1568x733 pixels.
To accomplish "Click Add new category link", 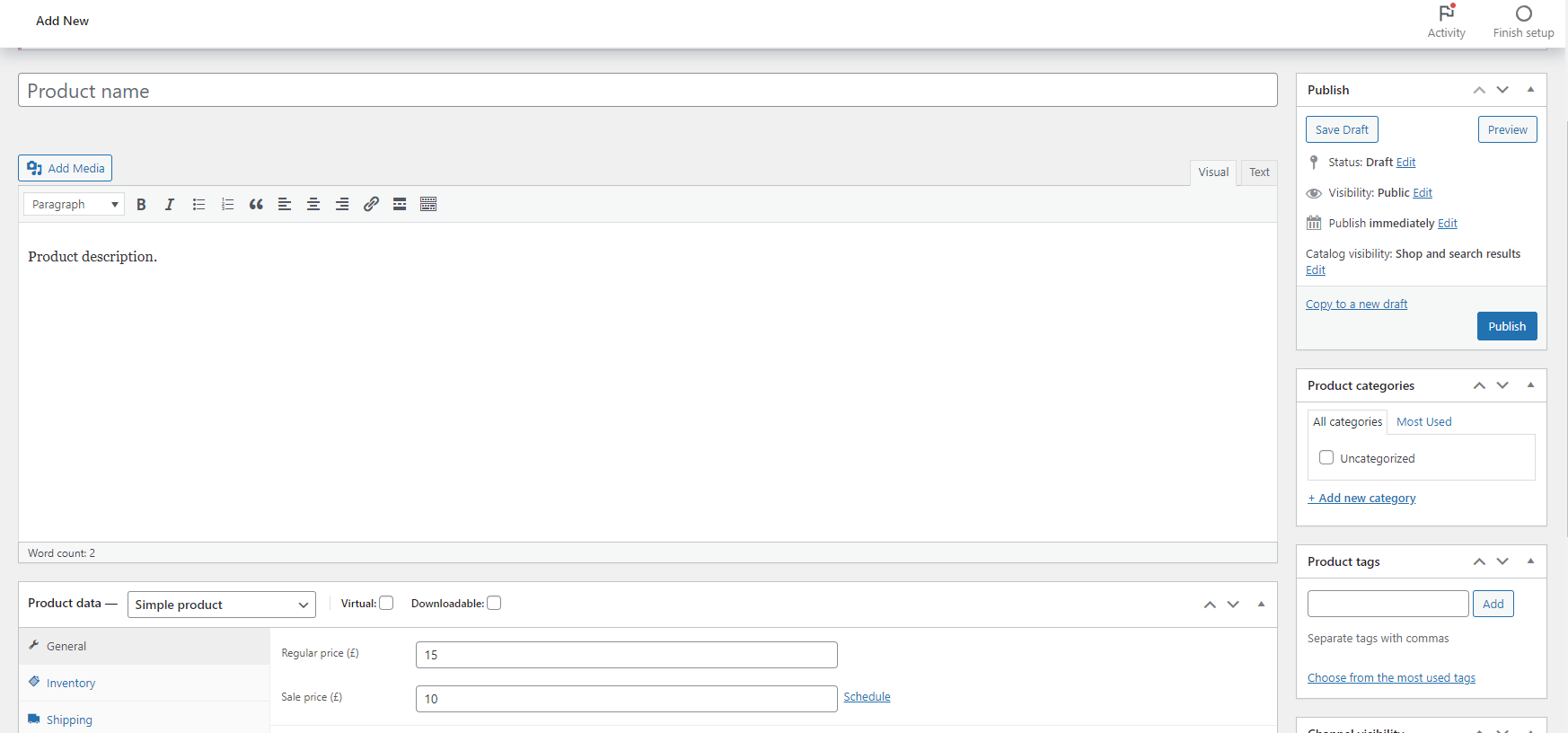I will [1361, 499].
